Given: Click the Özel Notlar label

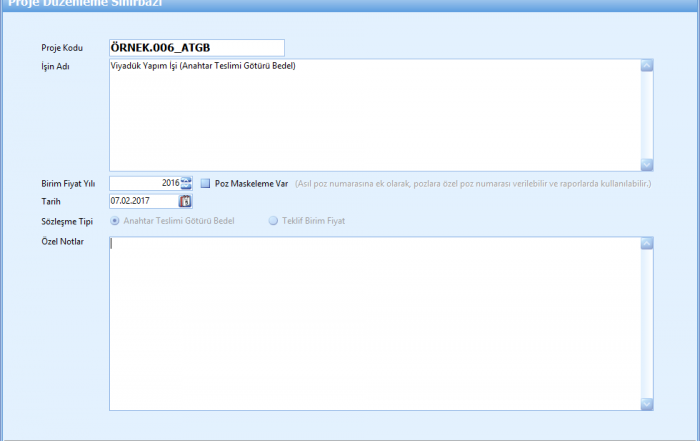Looking at the screenshot, I should pos(62,242).
